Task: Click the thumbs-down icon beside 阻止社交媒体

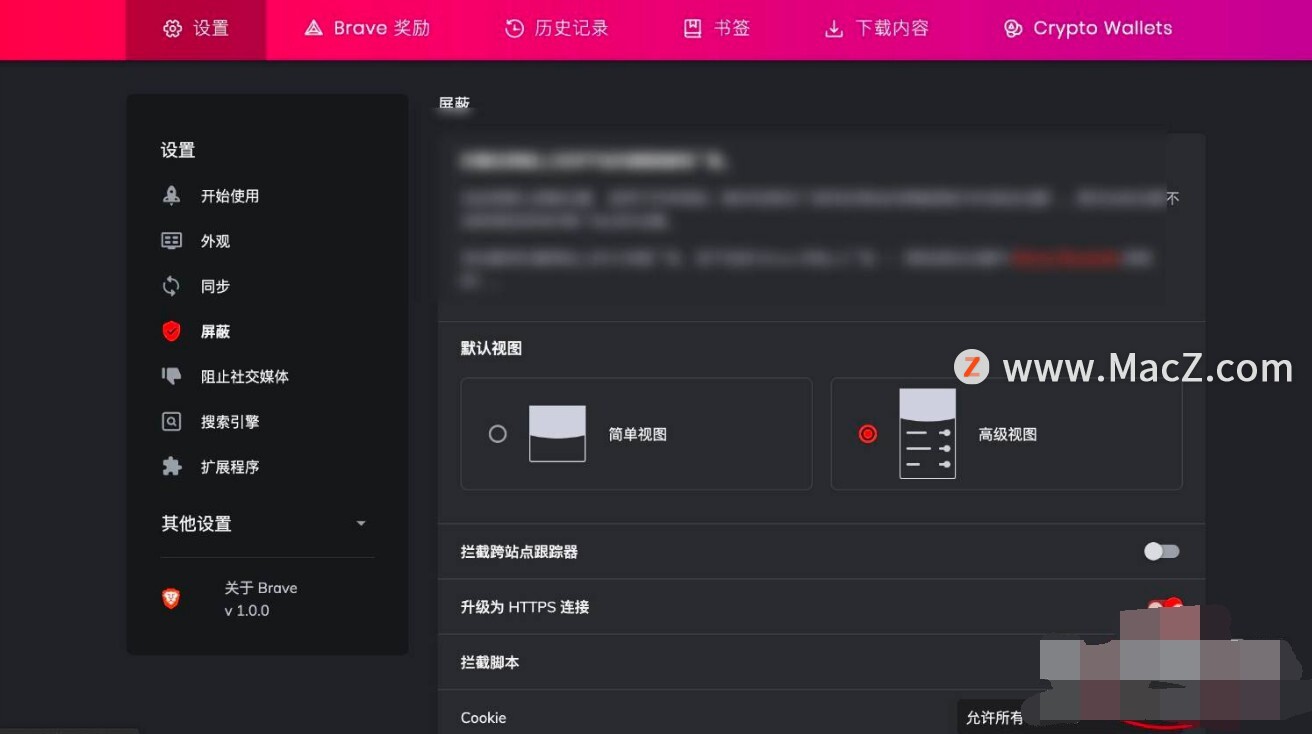Action: point(172,376)
